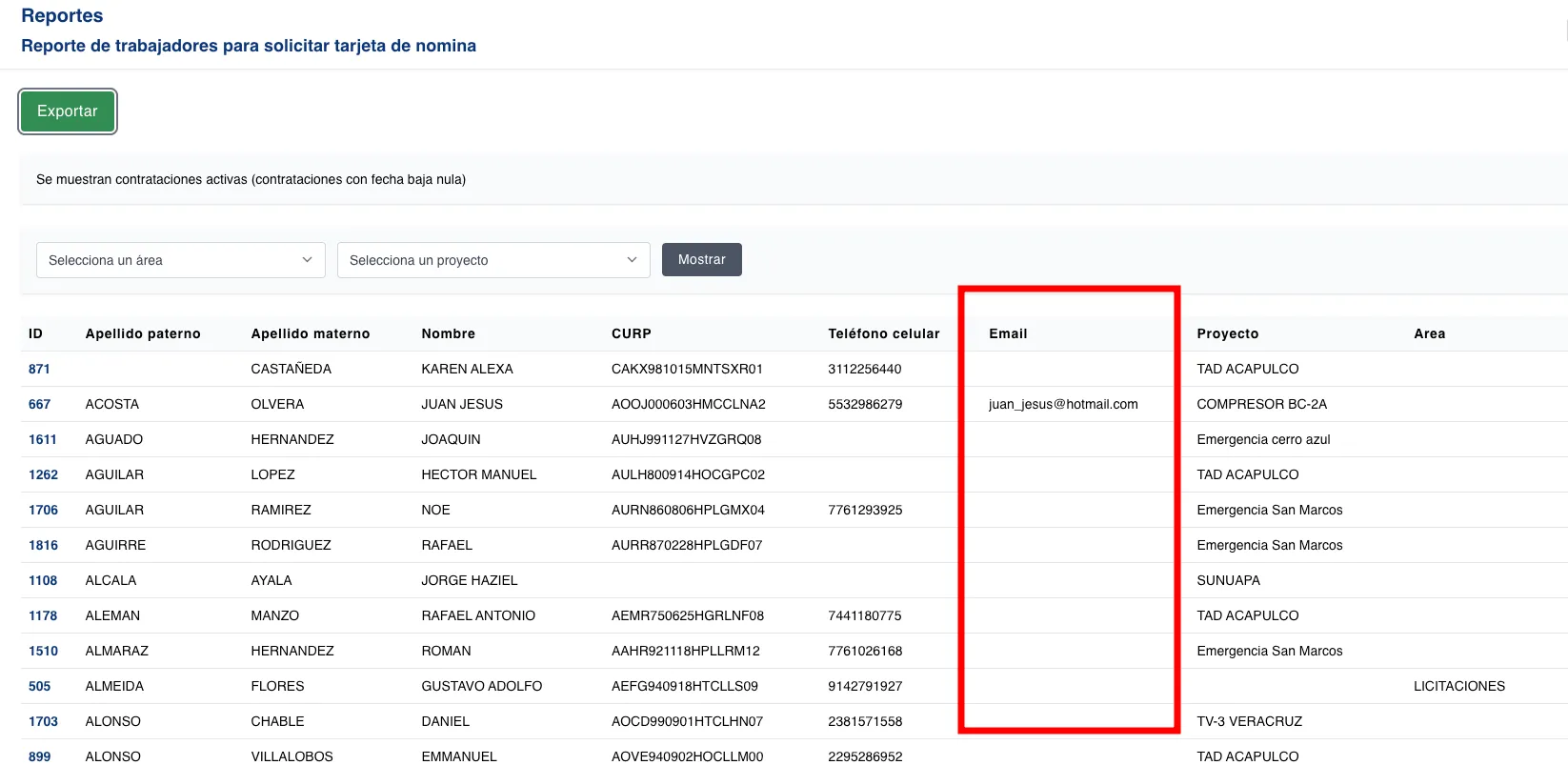
Task: Open worker ID 1178 link
Action: coord(43,615)
